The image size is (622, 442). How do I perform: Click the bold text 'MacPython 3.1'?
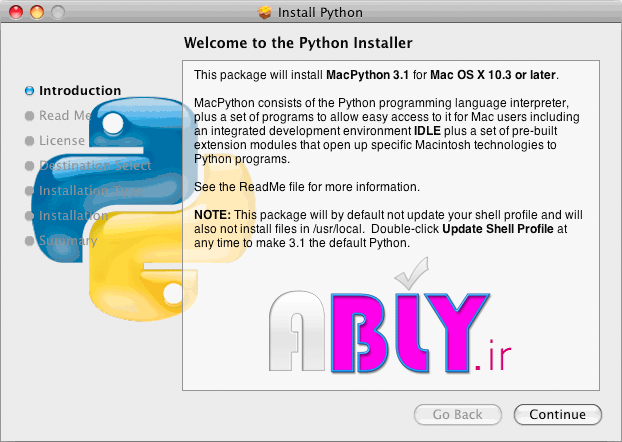click(x=367, y=75)
